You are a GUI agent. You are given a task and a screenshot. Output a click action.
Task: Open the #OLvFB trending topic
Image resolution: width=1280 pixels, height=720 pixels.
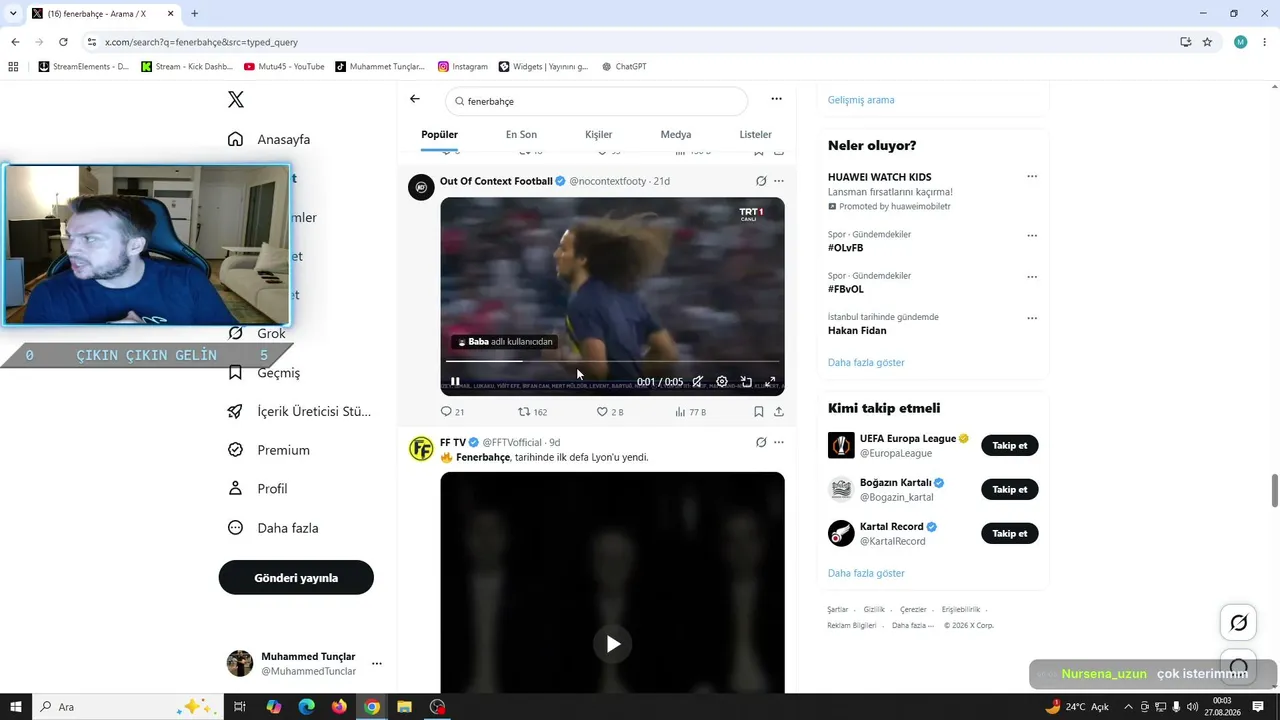pos(846,248)
